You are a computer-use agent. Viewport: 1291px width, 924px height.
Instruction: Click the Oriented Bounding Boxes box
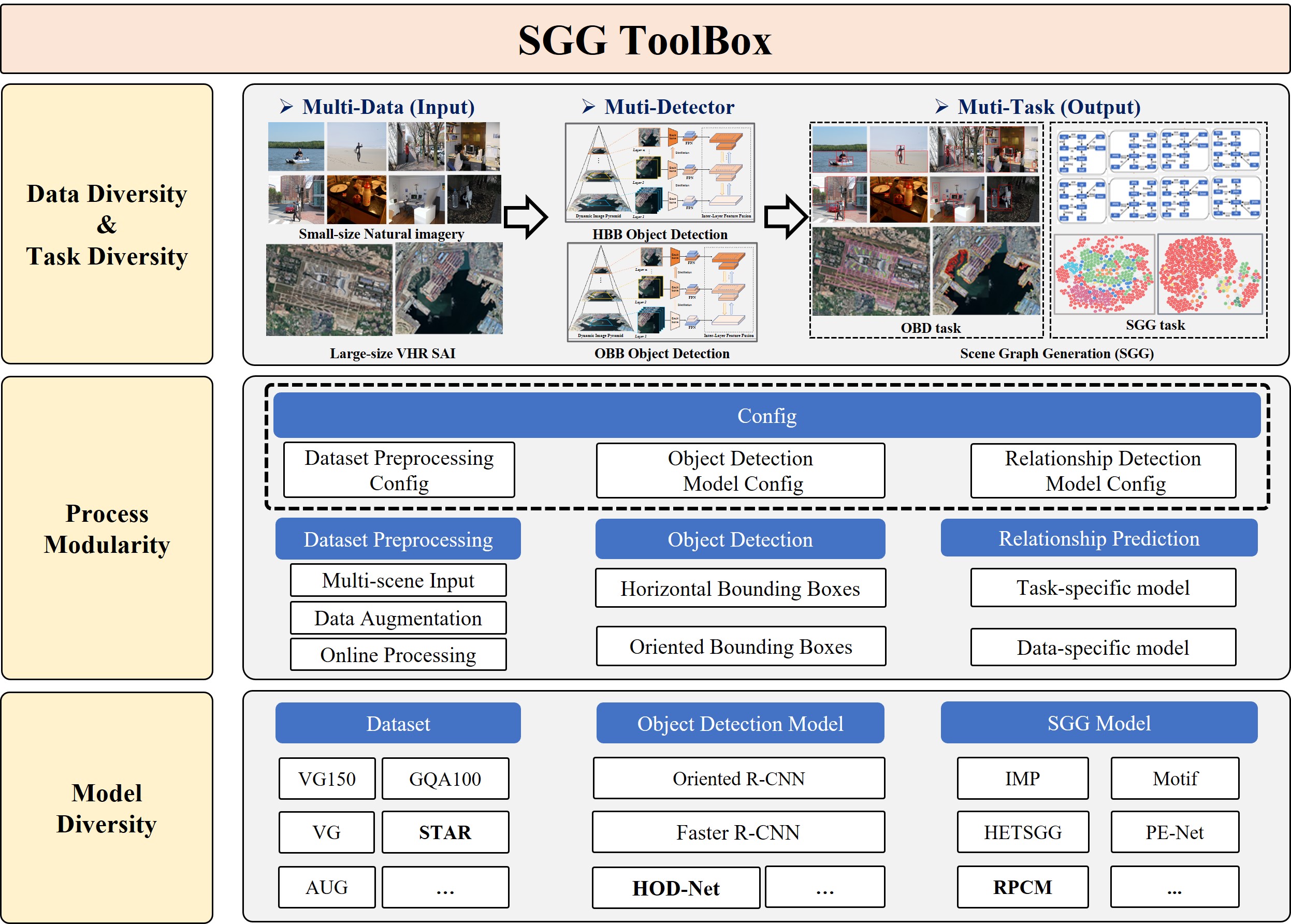[740, 647]
